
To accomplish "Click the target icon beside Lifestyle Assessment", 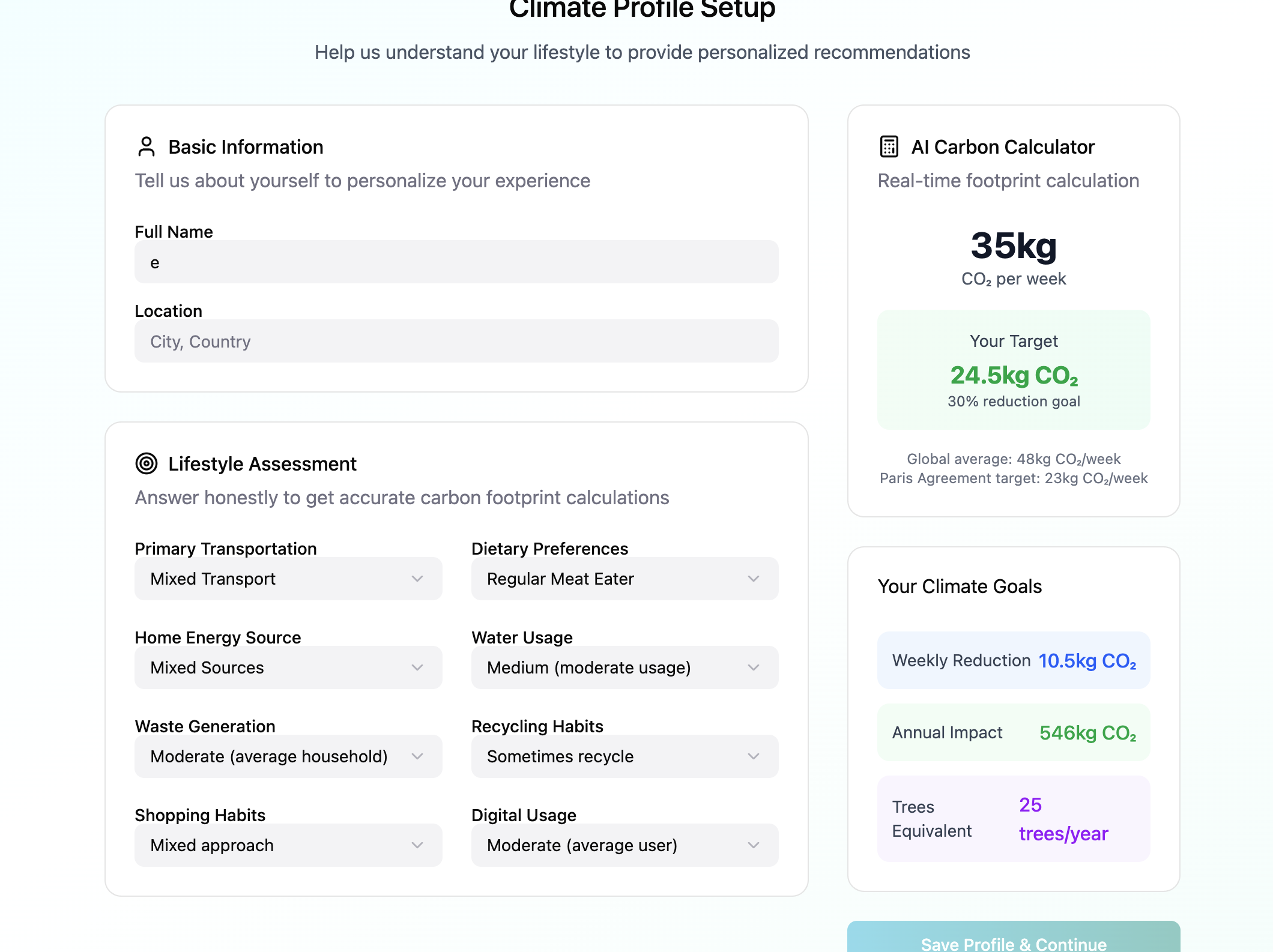I will [146, 463].
